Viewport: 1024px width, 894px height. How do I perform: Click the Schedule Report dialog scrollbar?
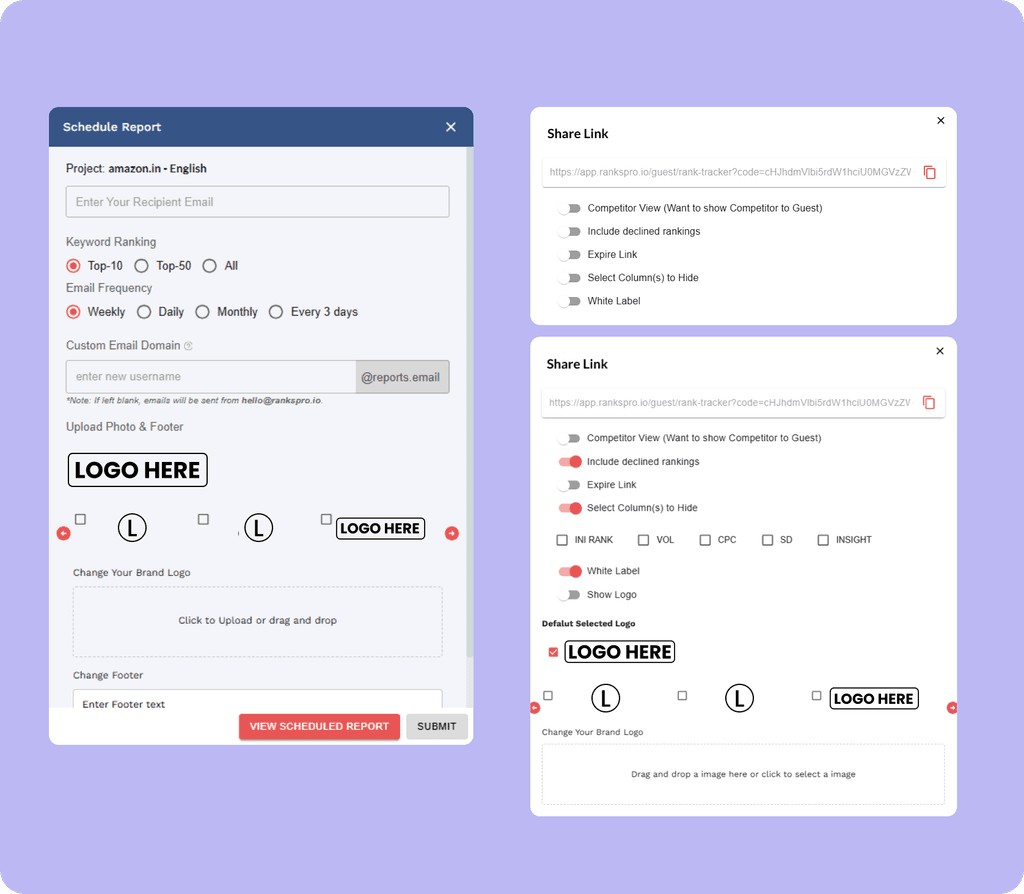pos(470,402)
